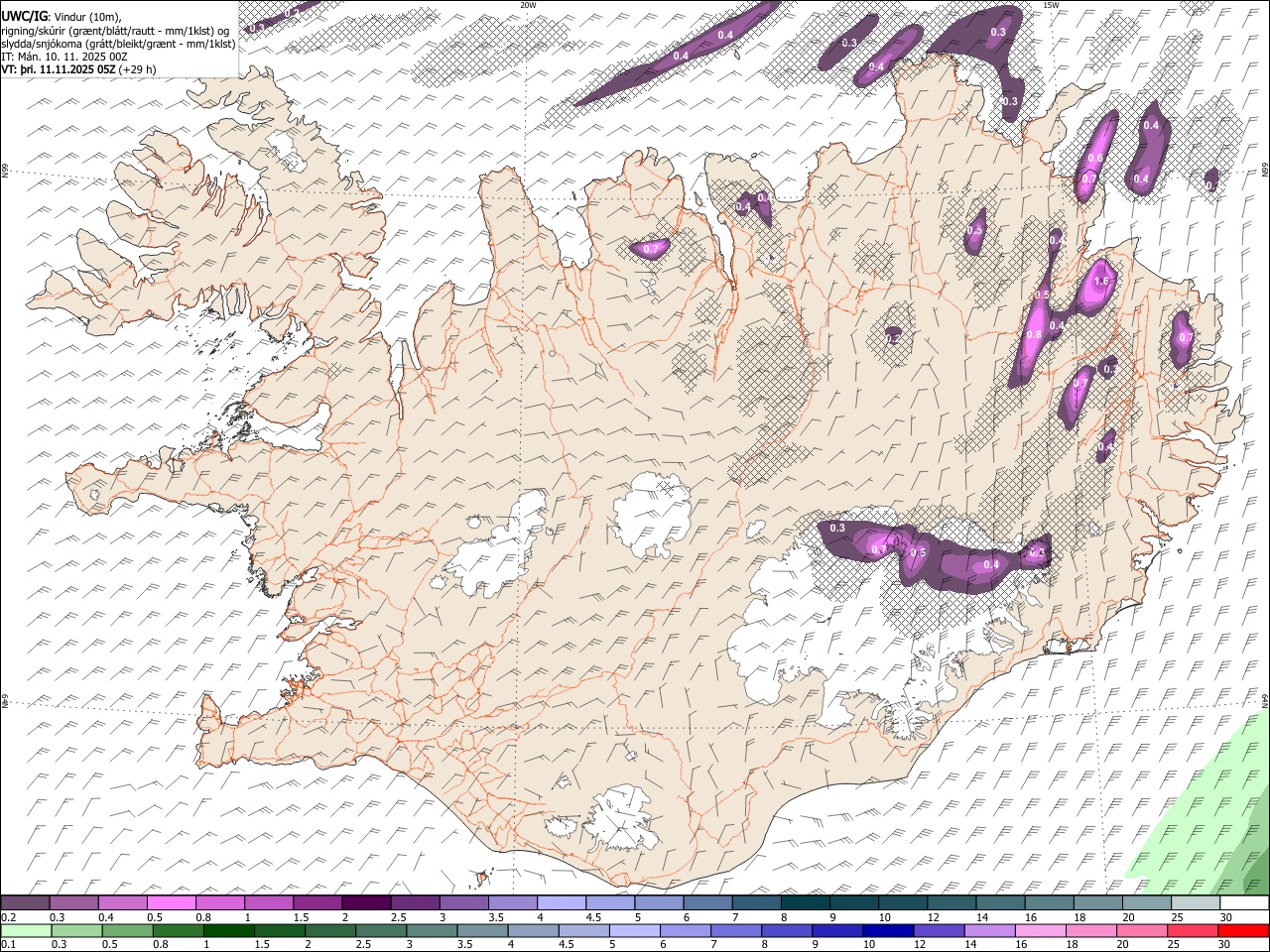
Task: Click '3.5' label in top legend row
Action: [496, 917]
